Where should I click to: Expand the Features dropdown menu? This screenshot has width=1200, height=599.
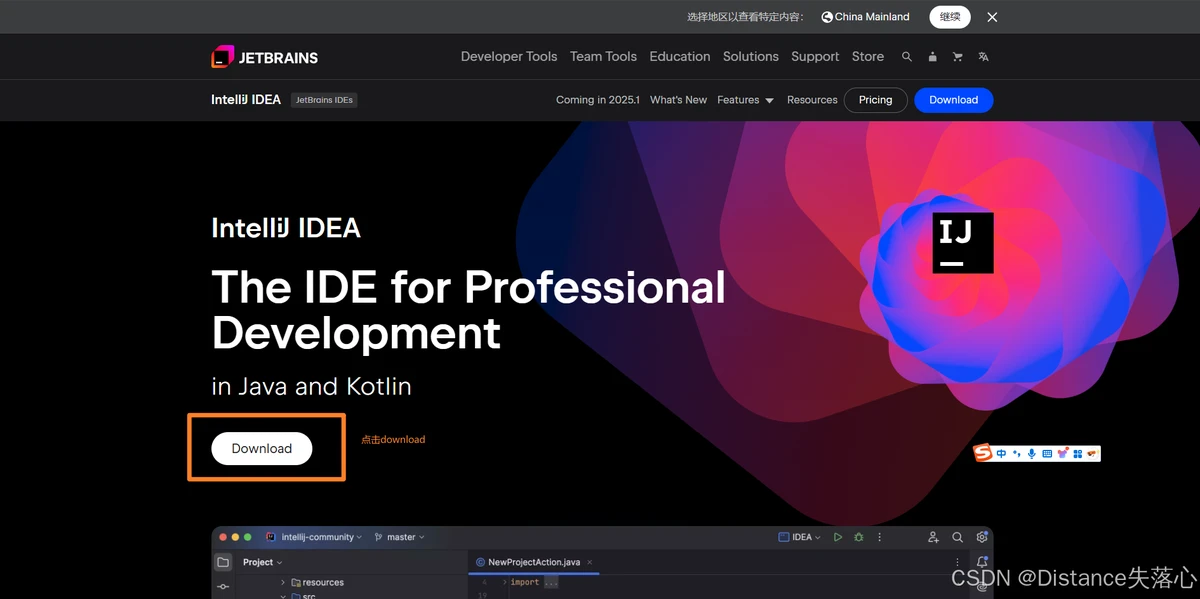[745, 100]
